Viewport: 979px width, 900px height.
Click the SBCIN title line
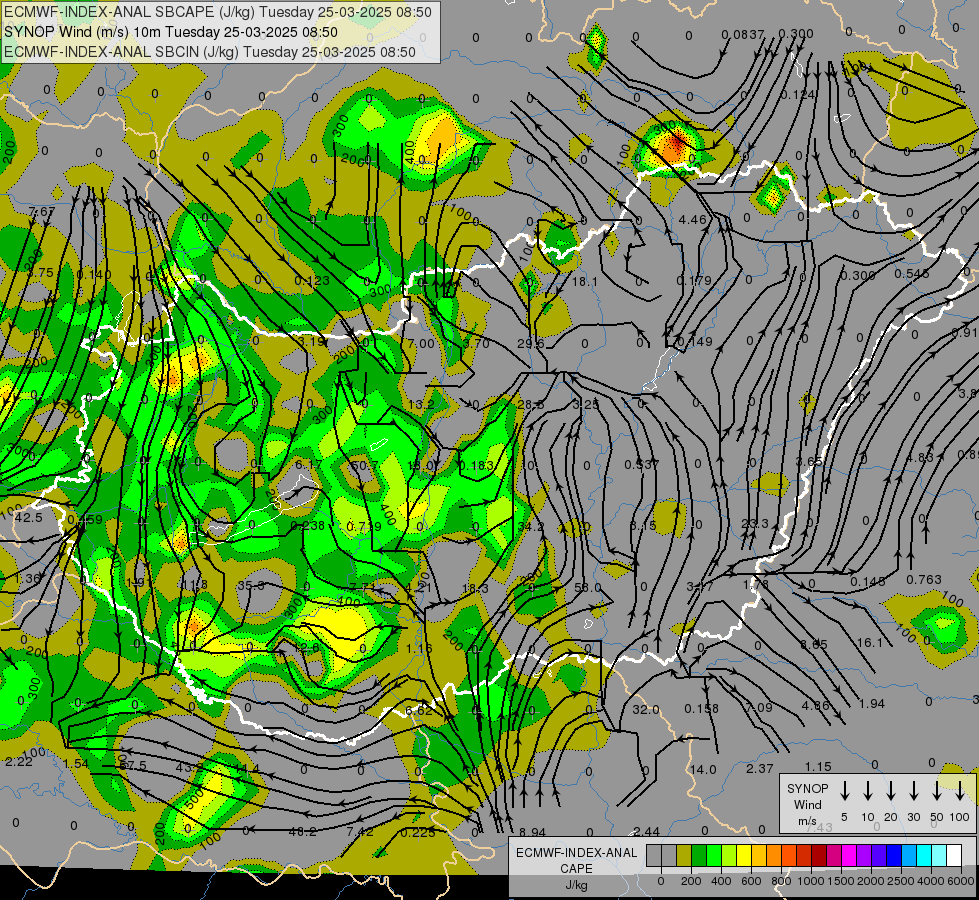210,52
